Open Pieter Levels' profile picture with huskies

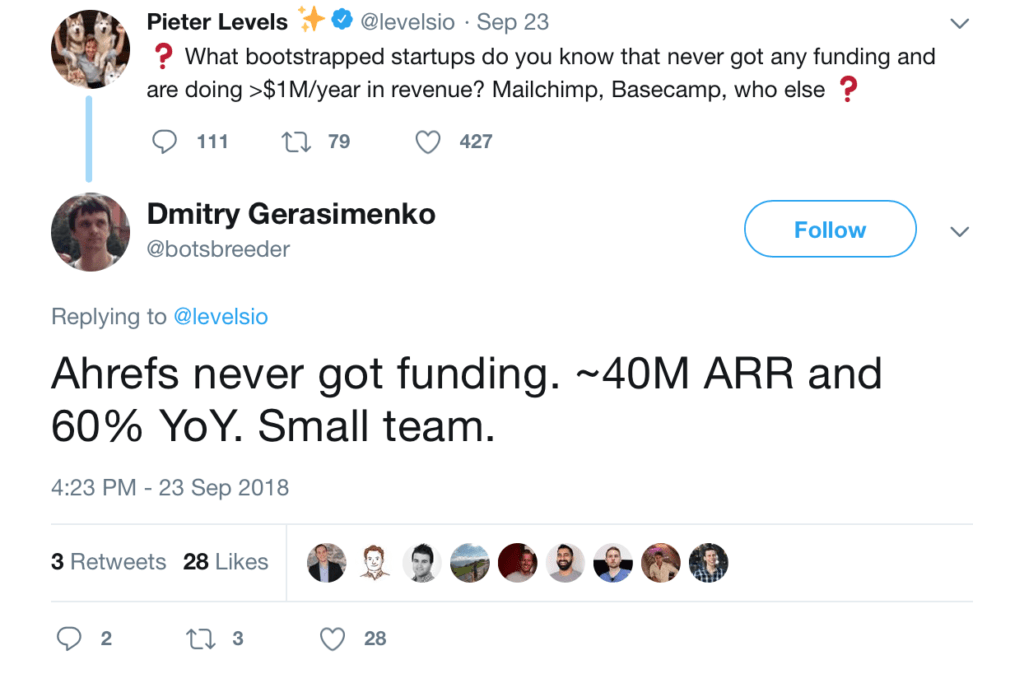[90, 49]
